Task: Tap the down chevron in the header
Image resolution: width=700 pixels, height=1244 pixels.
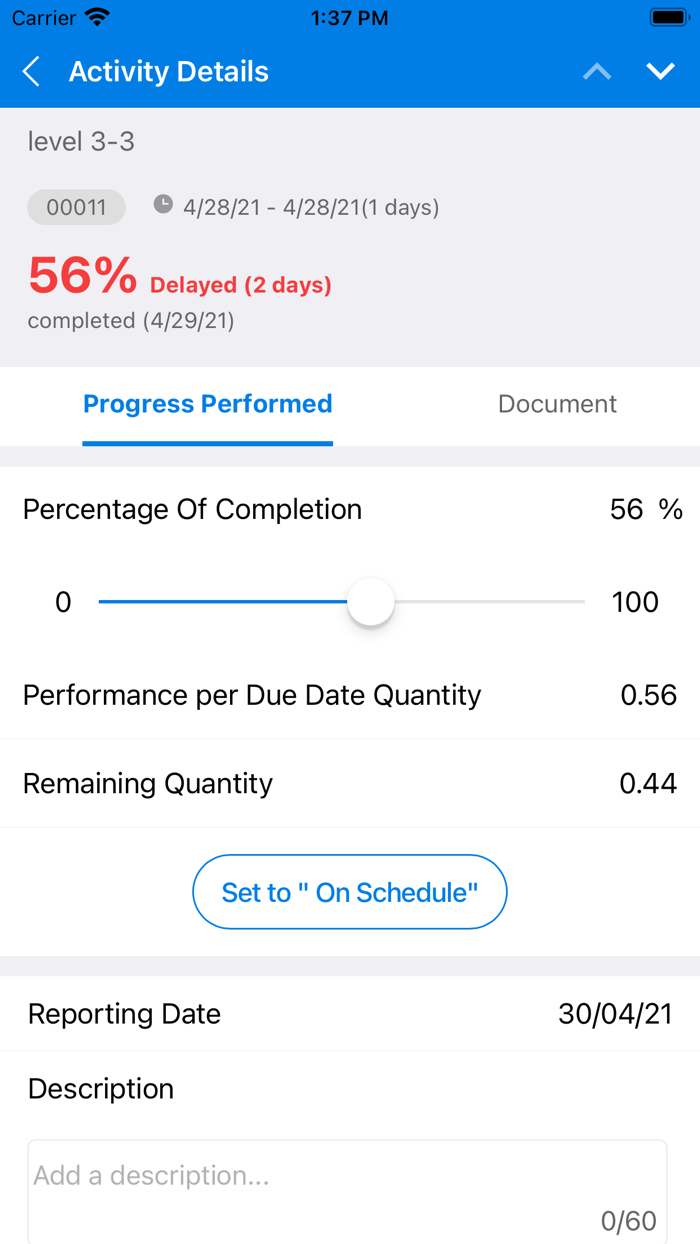Action: [660, 71]
